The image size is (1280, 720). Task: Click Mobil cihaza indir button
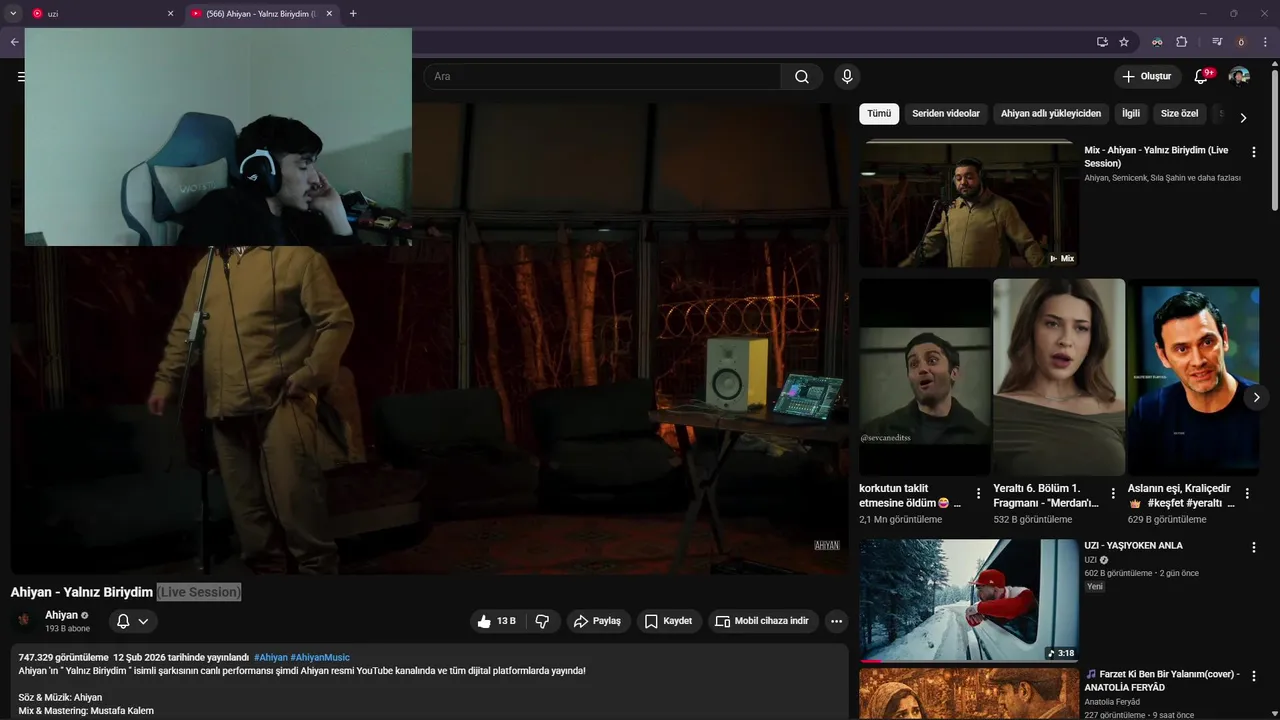click(x=762, y=621)
